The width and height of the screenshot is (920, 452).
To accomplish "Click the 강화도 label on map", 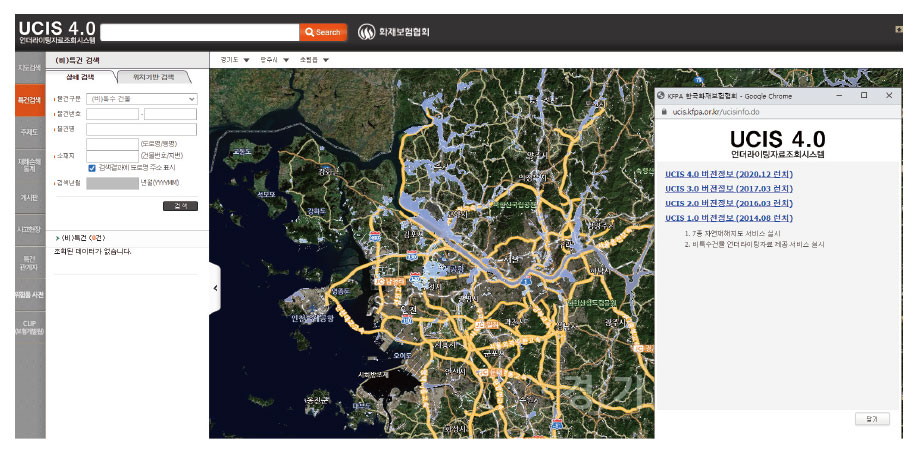I will 319,211.
